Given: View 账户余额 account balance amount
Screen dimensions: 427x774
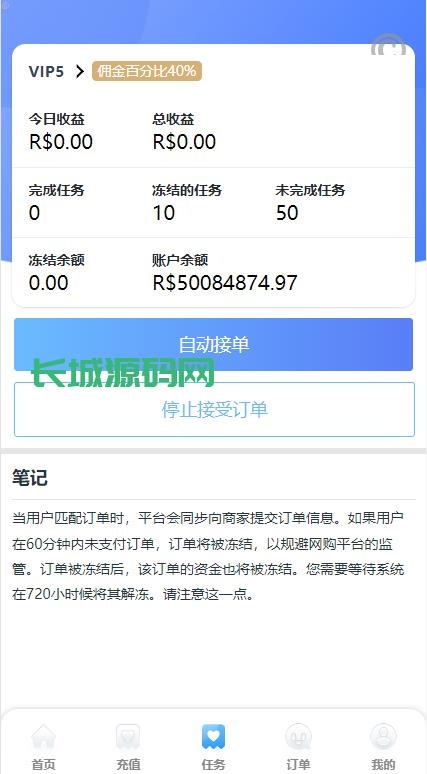Looking at the screenshot, I should pos(225,283).
